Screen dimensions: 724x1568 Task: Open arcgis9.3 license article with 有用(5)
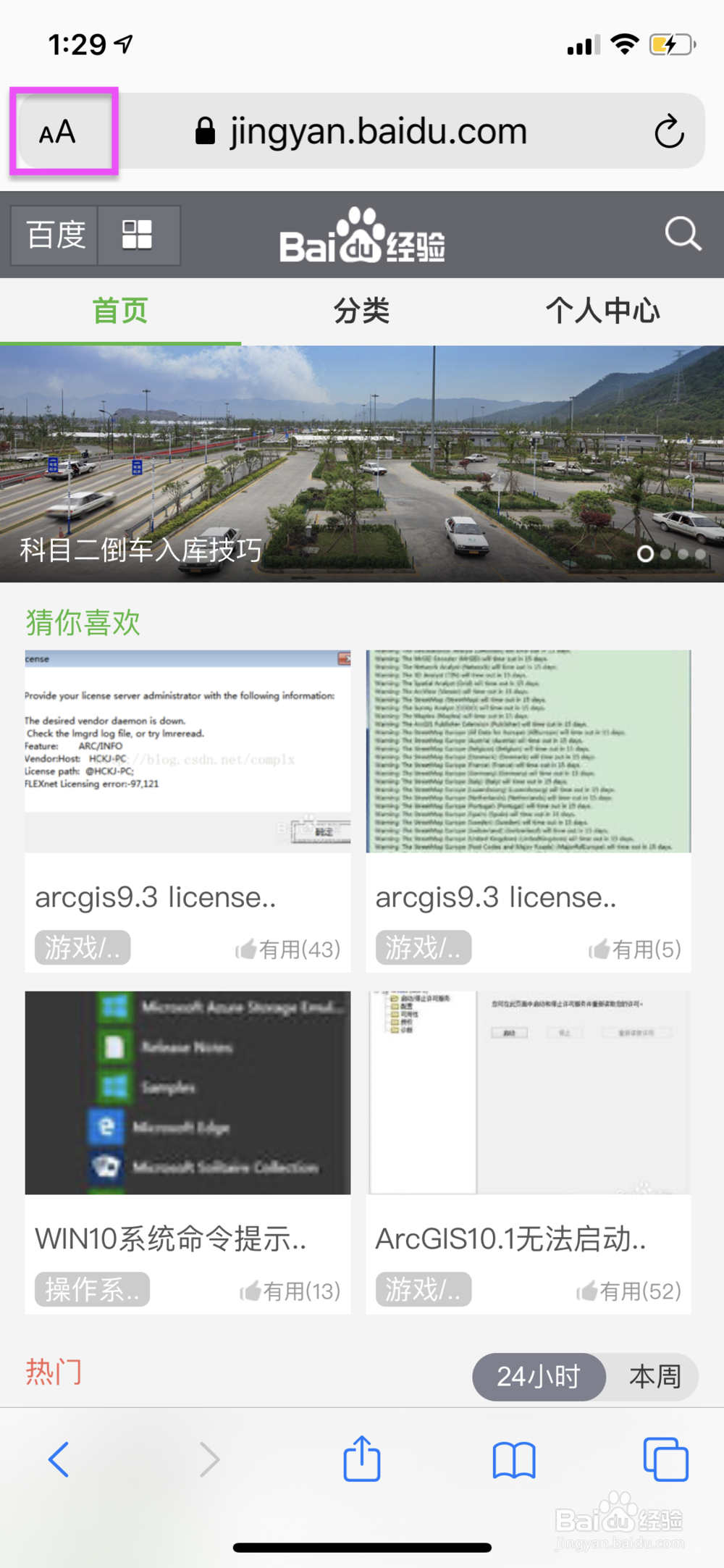tap(496, 897)
